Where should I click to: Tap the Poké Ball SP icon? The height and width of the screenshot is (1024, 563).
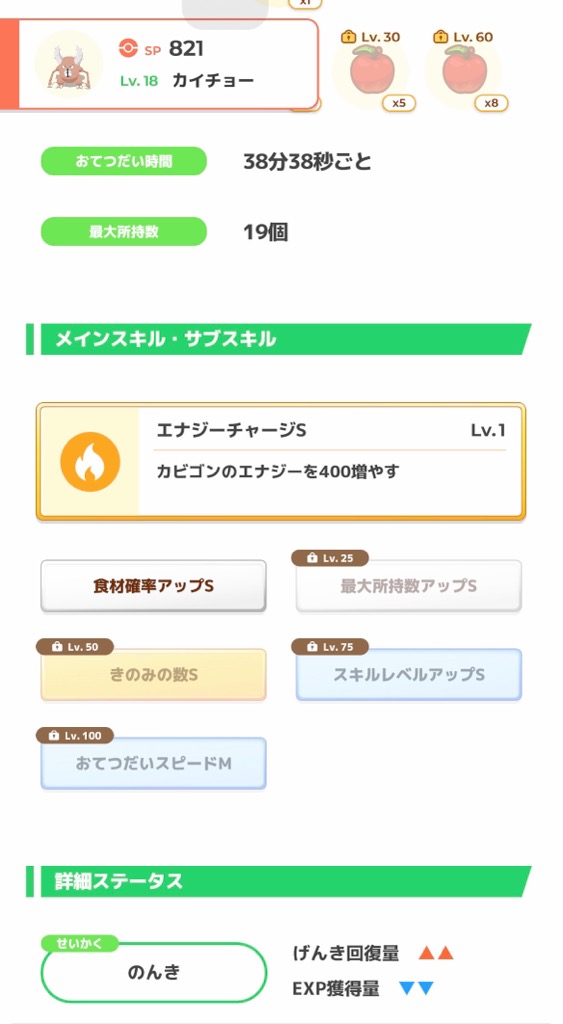coord(129,48)
